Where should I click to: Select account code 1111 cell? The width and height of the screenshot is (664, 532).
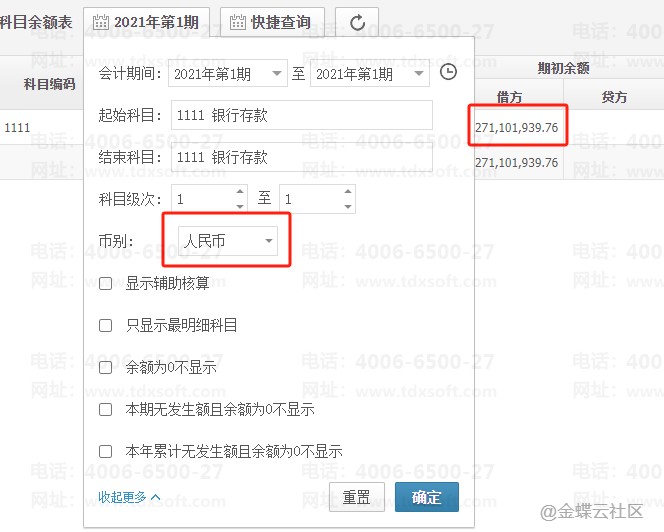click(x=17, y=127)
